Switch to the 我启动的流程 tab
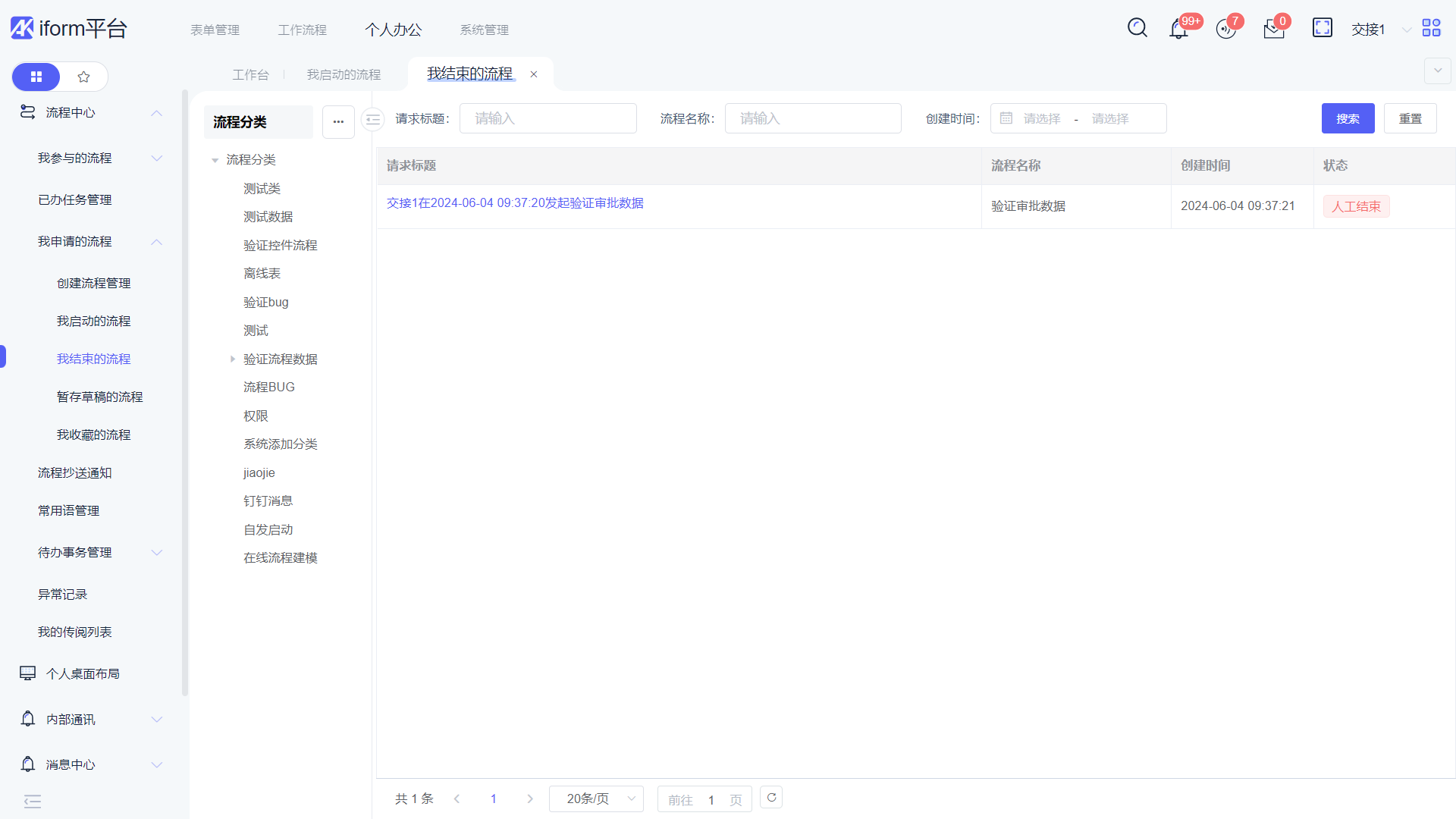The image size is (1456, 819). click(x=344, y=74)
